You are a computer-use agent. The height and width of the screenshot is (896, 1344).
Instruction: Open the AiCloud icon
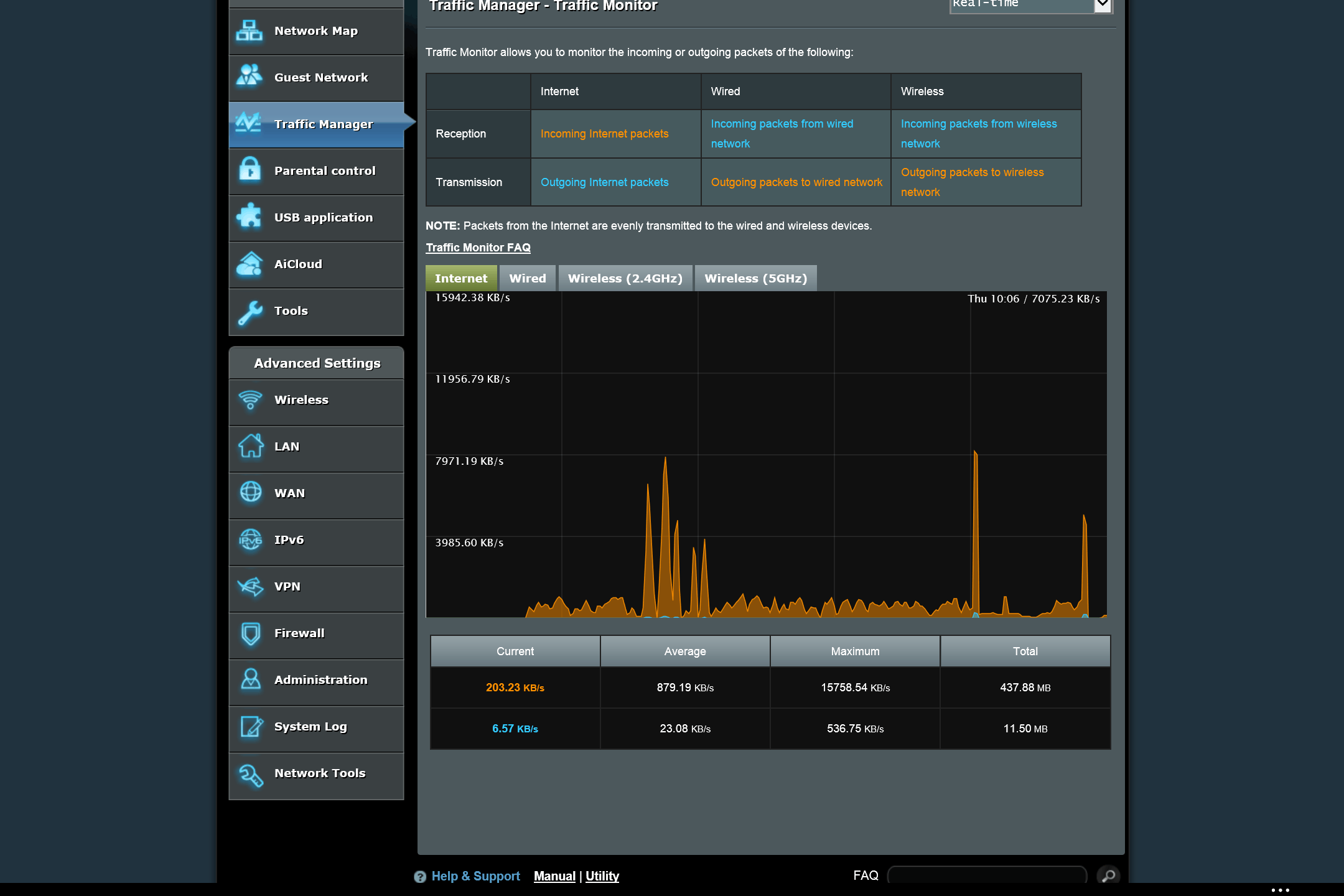(250, 264)
